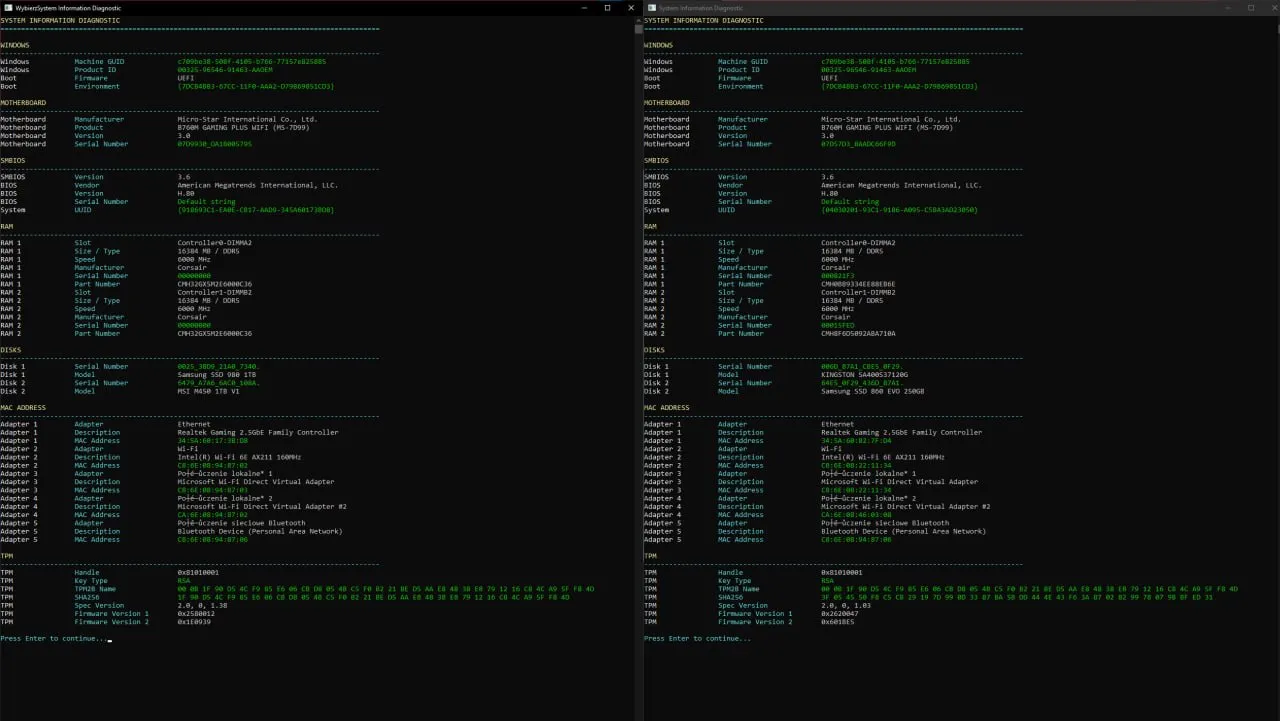1280x721 pixels.
Task: Close the left diagnostic window
Action: coord(630,7)
